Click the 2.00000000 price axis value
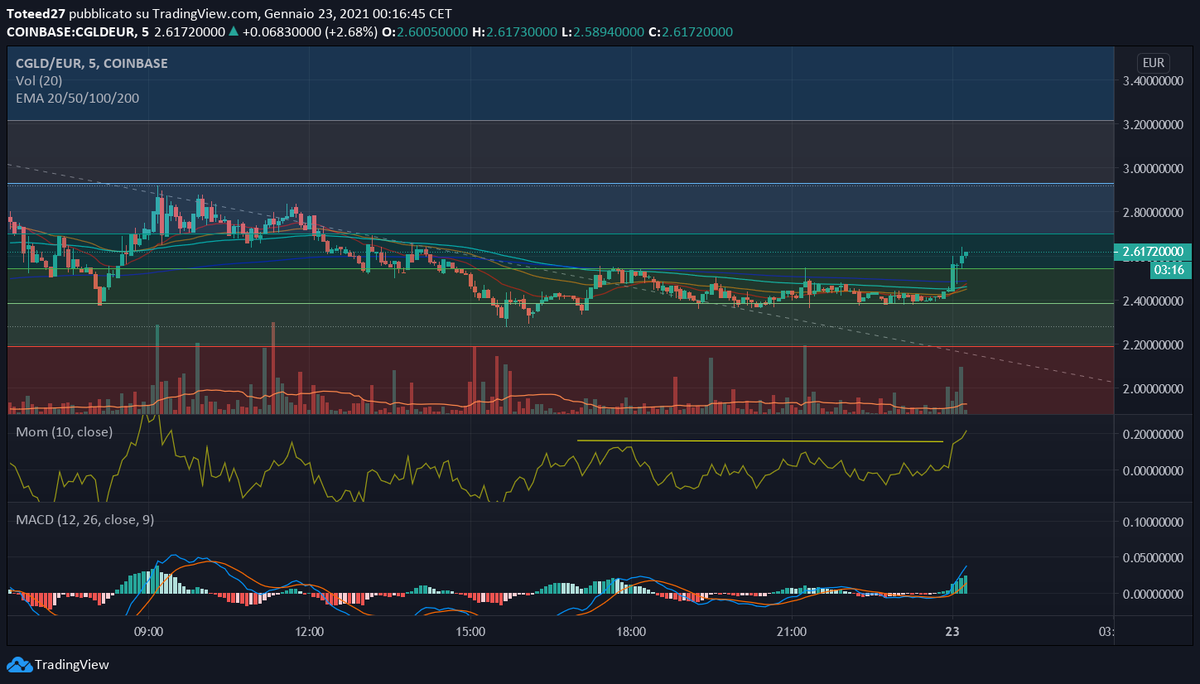 [x=1155, y=389]
